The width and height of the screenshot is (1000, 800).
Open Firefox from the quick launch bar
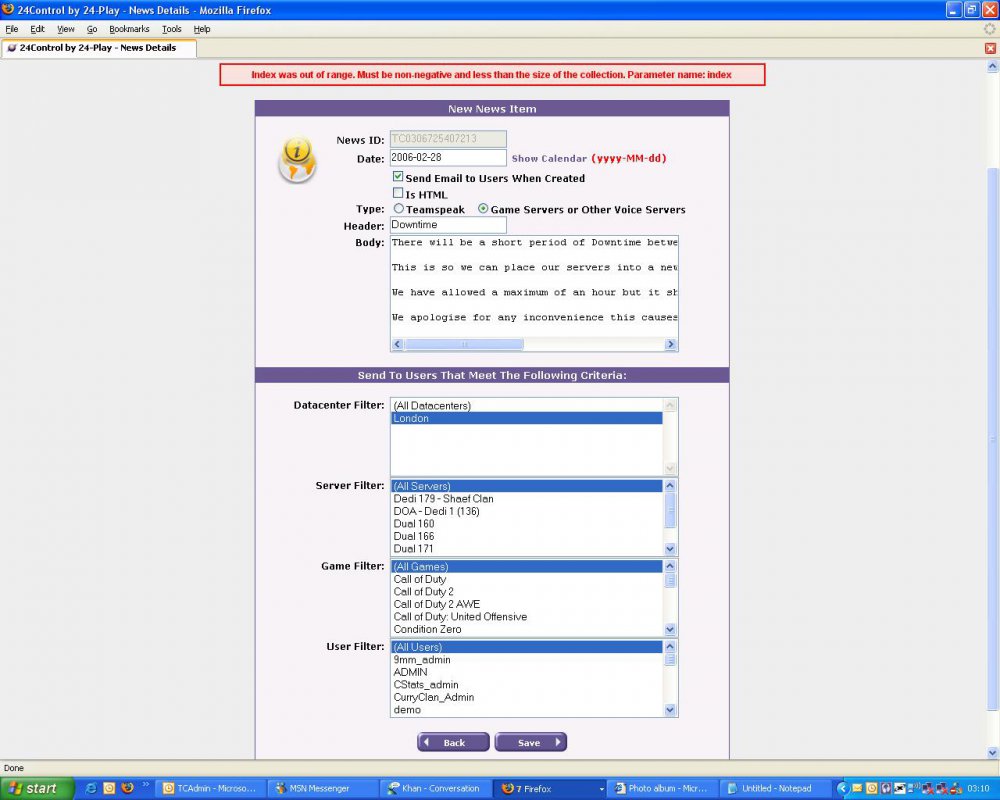127,788
